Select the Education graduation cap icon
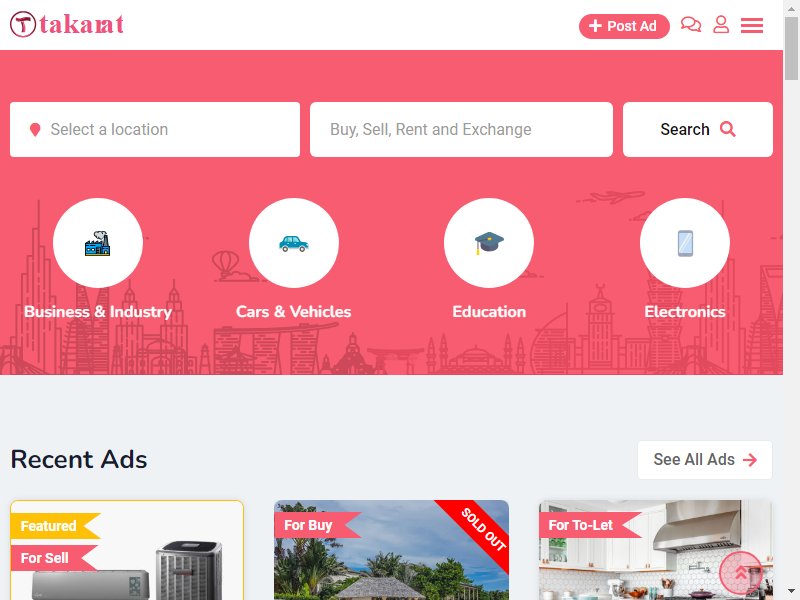The height and width of the screenshot is (600, 800). (489, 243)
